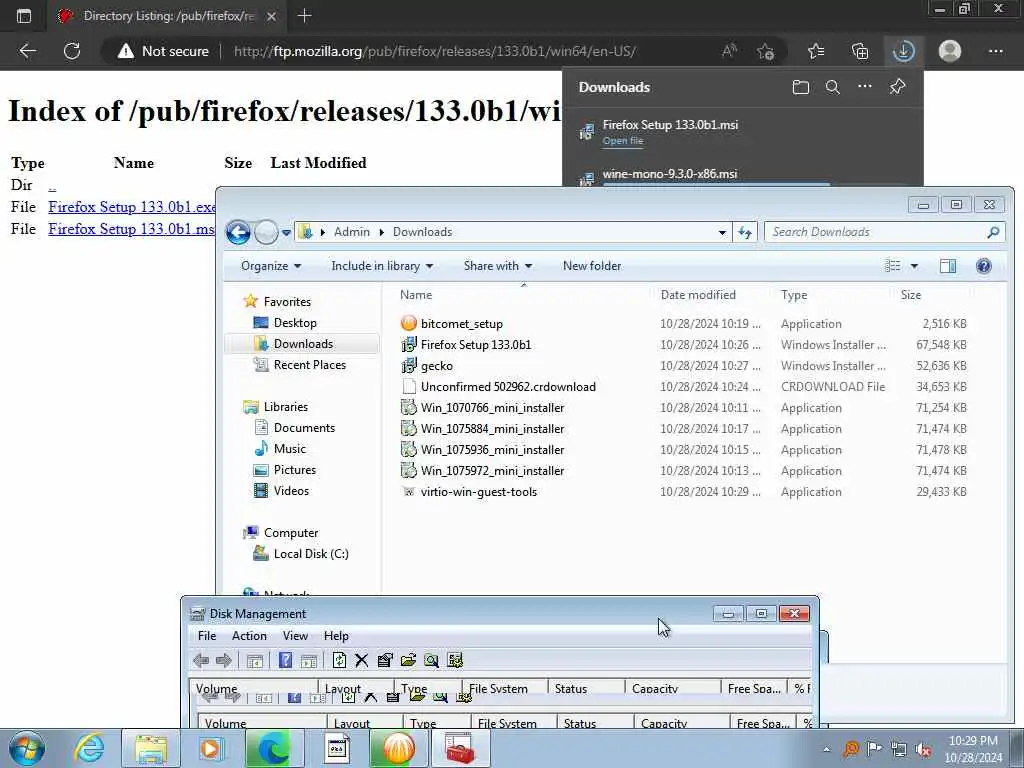Open Edge profile avatar
Screen dimensions: 1024x768
click(950, 51)
